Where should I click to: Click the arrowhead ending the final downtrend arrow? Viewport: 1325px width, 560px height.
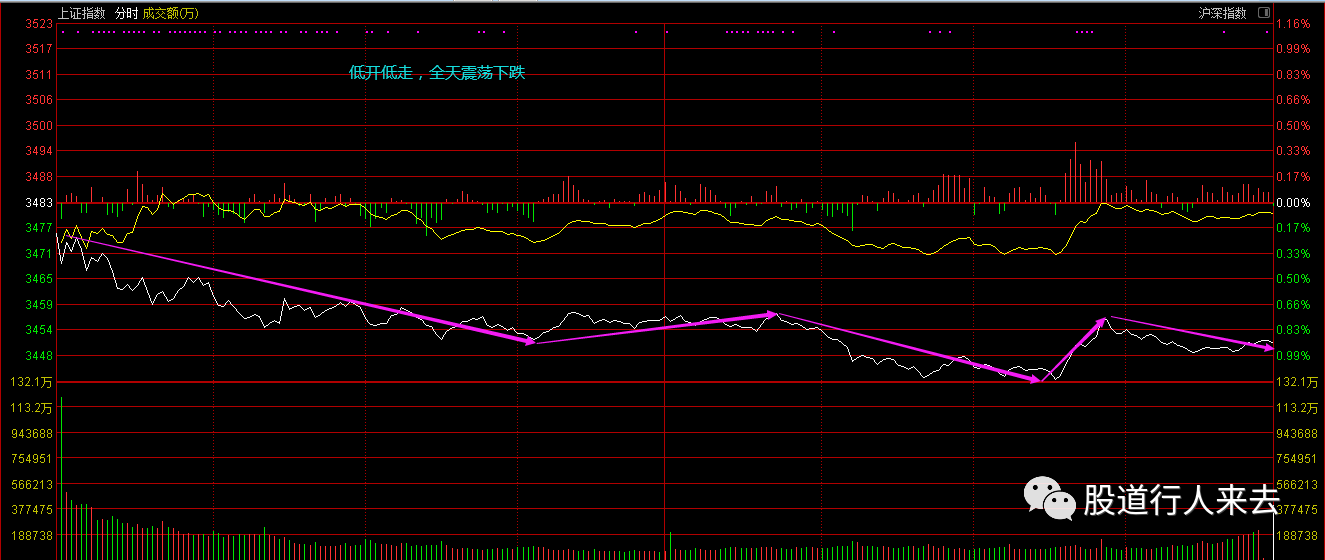tap(1267, 348)
